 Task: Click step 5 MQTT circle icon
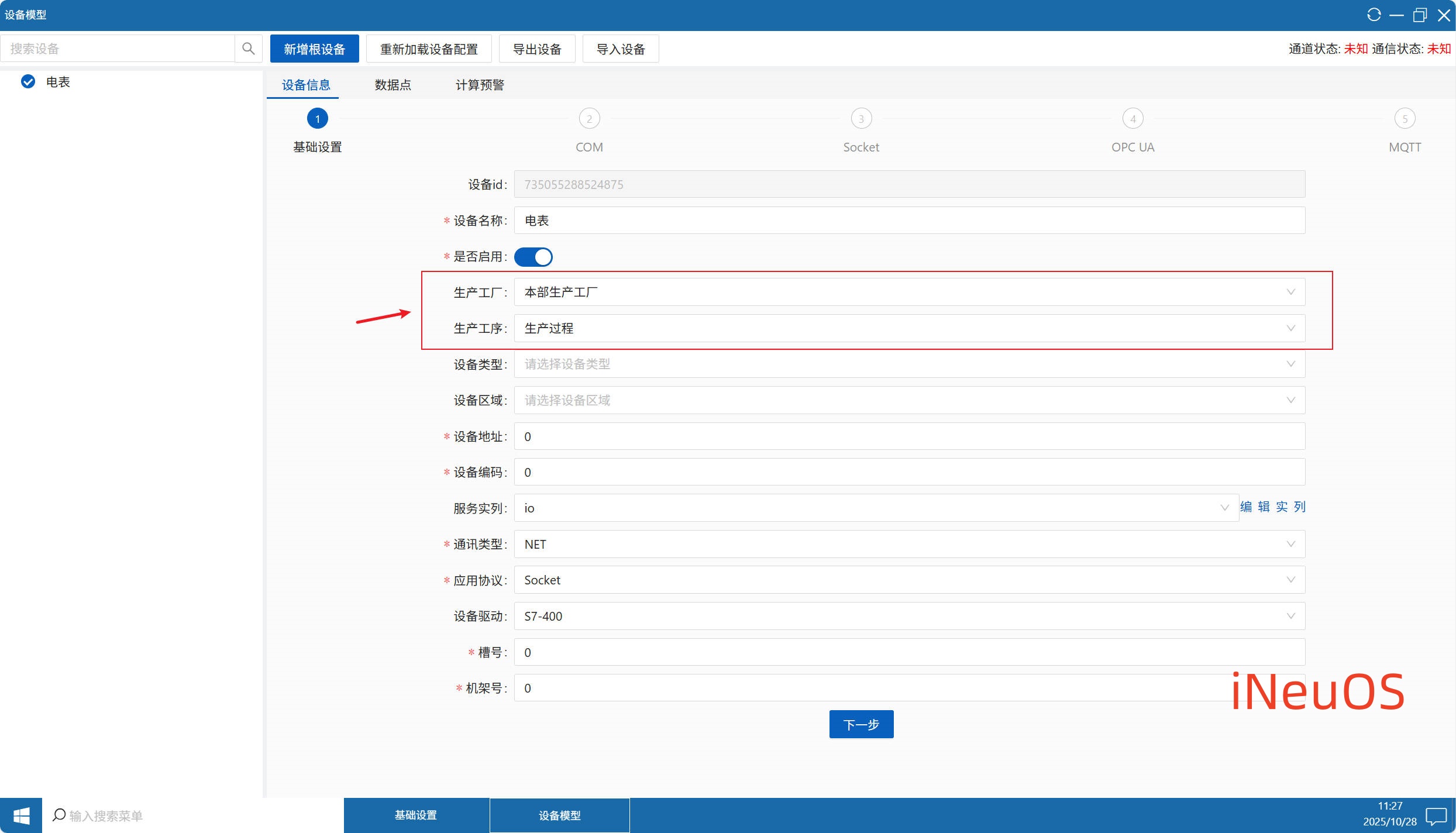pos(1405,119)
